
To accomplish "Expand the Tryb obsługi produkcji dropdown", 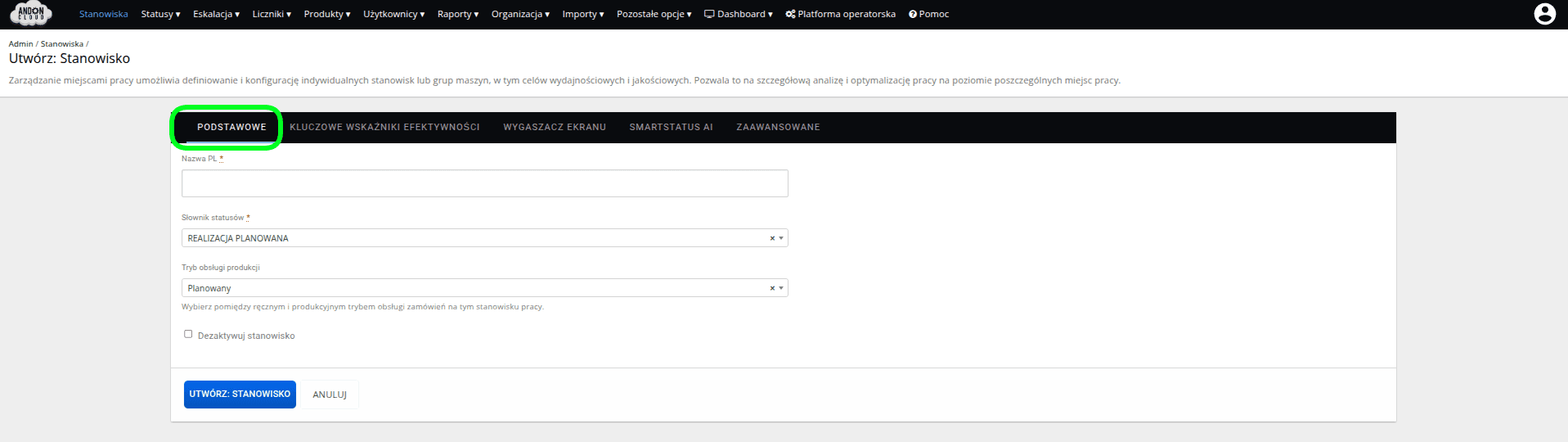I will [x=781, y=288].
